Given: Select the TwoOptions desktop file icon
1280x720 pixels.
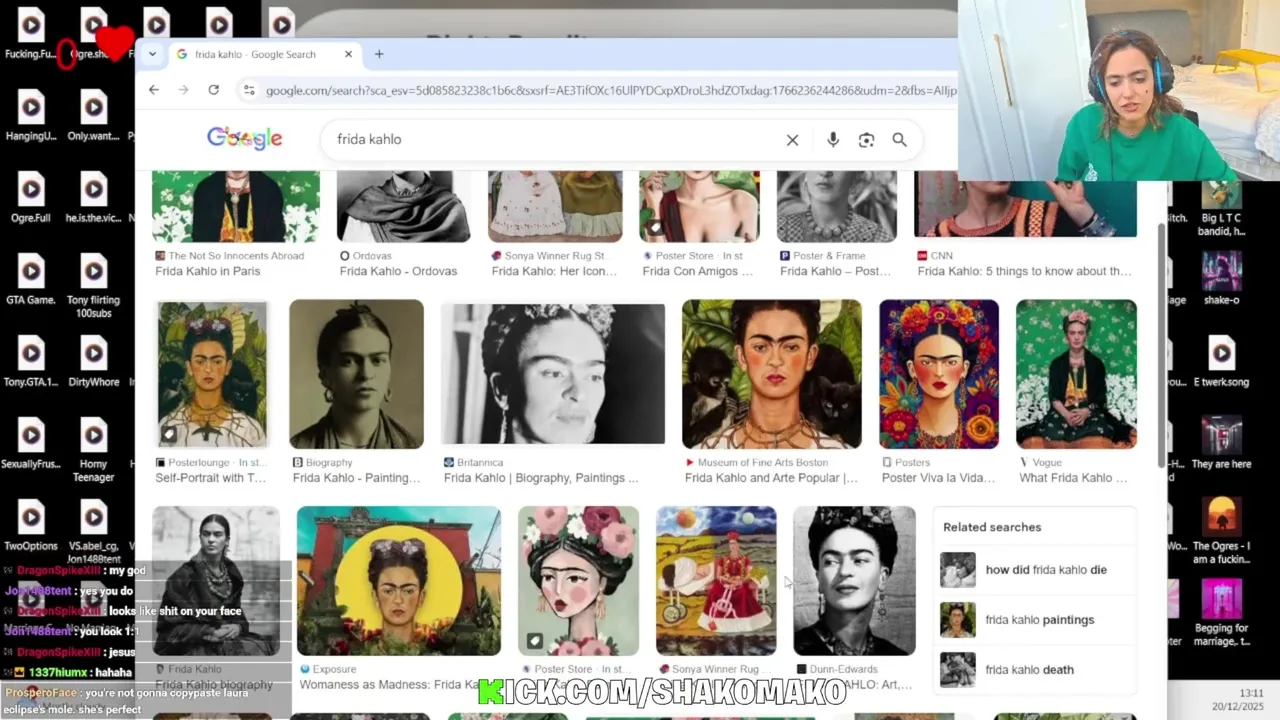Looking at the screenshot, I should point(31,526).
